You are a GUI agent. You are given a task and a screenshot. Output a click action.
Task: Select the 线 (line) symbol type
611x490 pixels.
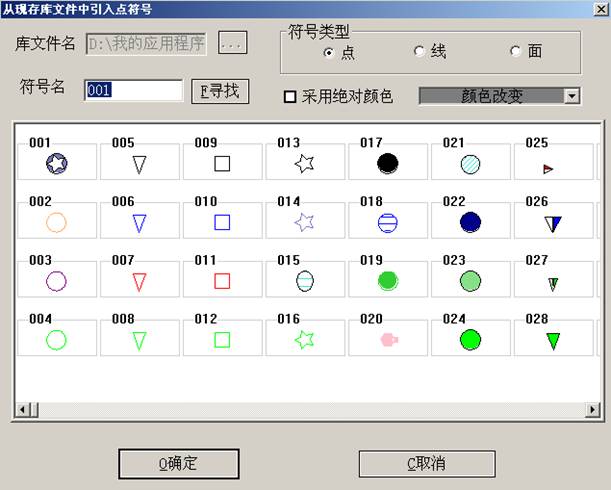coord(419,52)
